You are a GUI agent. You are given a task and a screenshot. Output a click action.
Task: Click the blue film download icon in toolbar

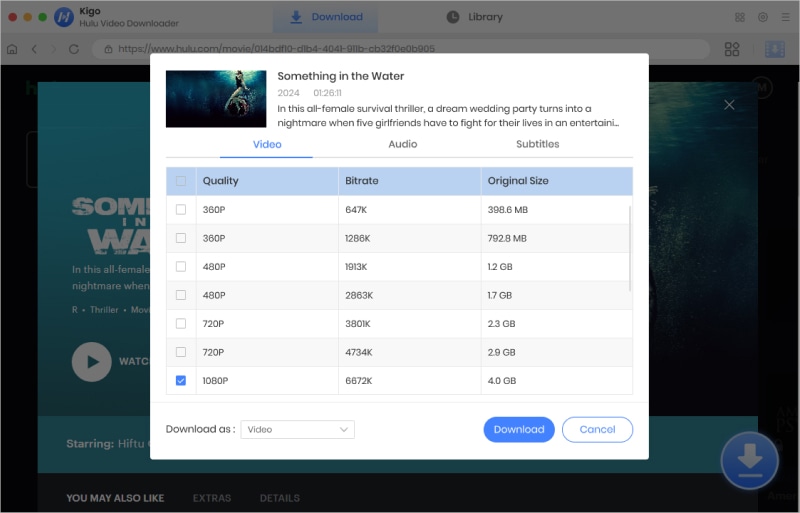774,49
